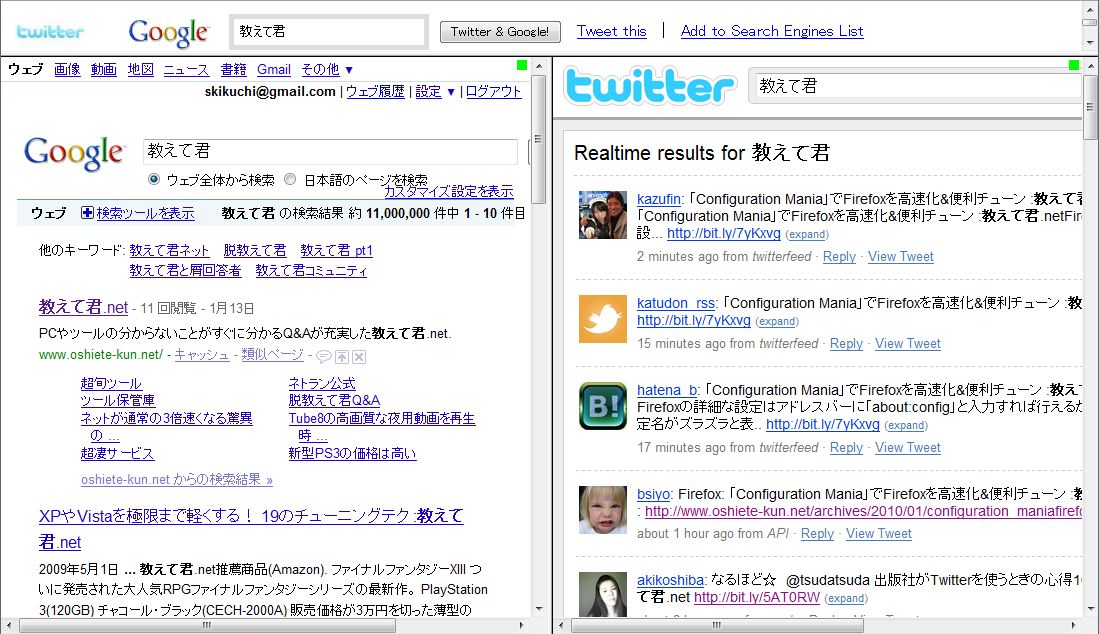The height and width of the screenshot is (634, 1099).
Task: Click the oshiete-kun.net からの検索結果 » link
Action: (x=177, y=480)
